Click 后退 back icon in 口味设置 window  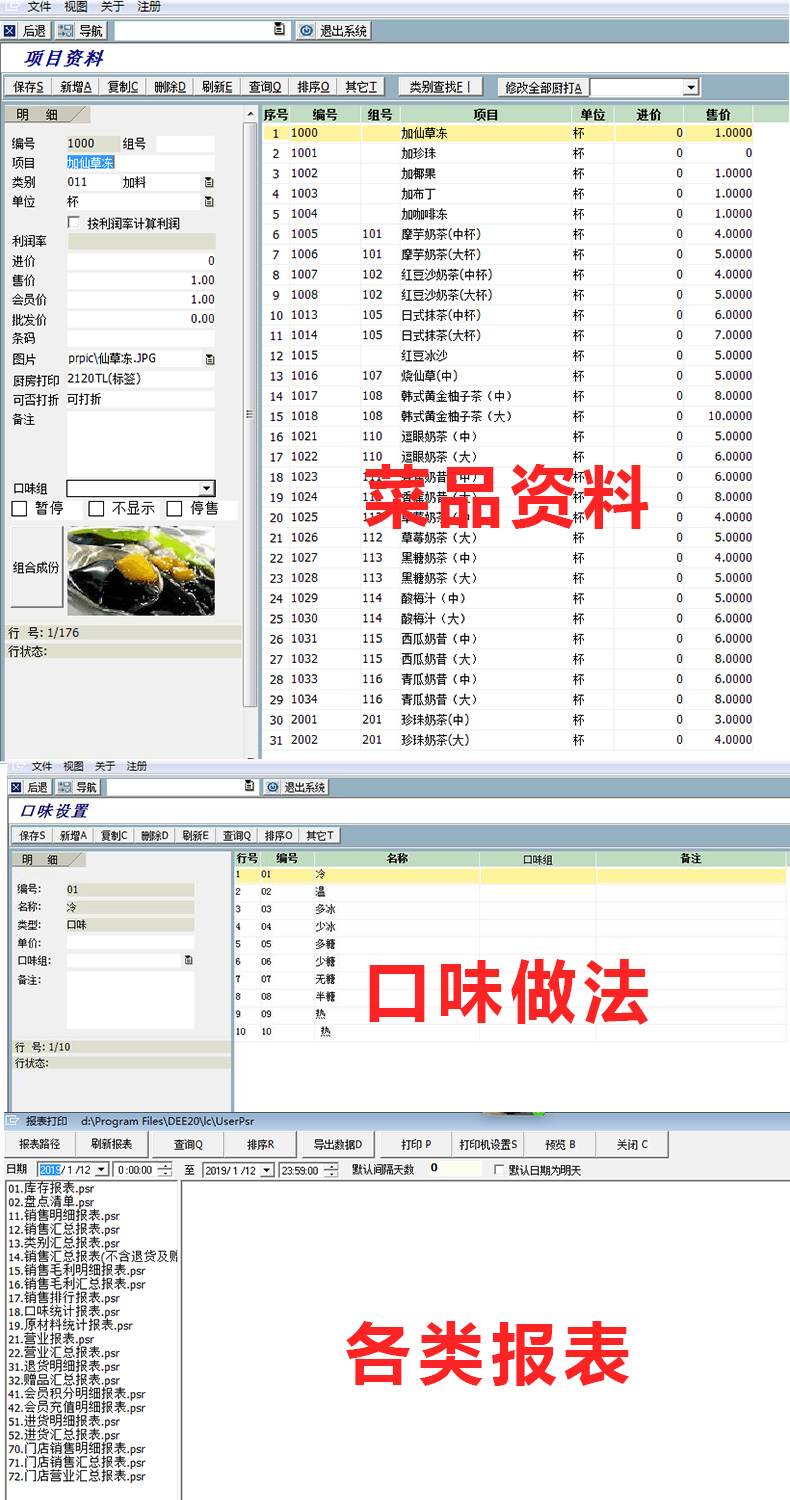(16, 787)
